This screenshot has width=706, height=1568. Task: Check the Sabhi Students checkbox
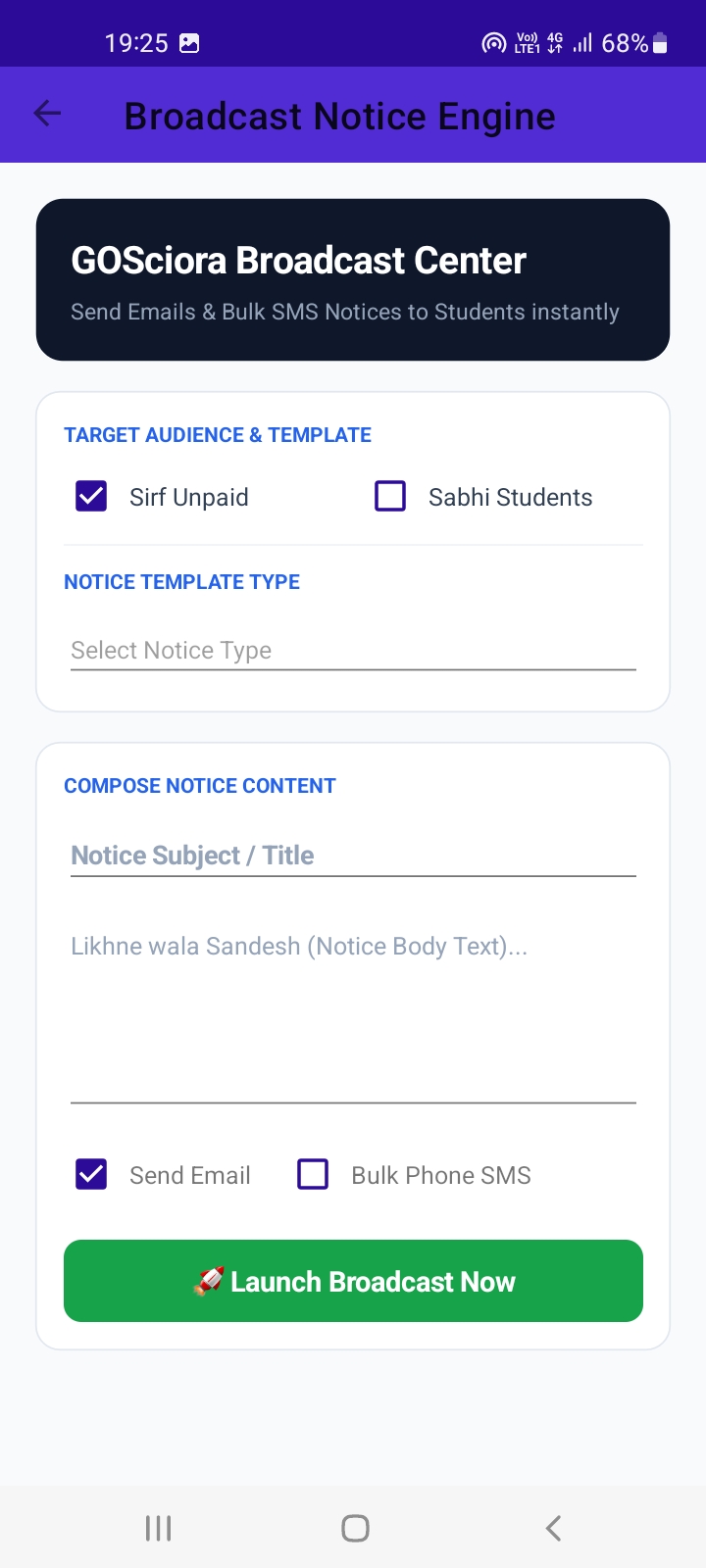[390, 497]
